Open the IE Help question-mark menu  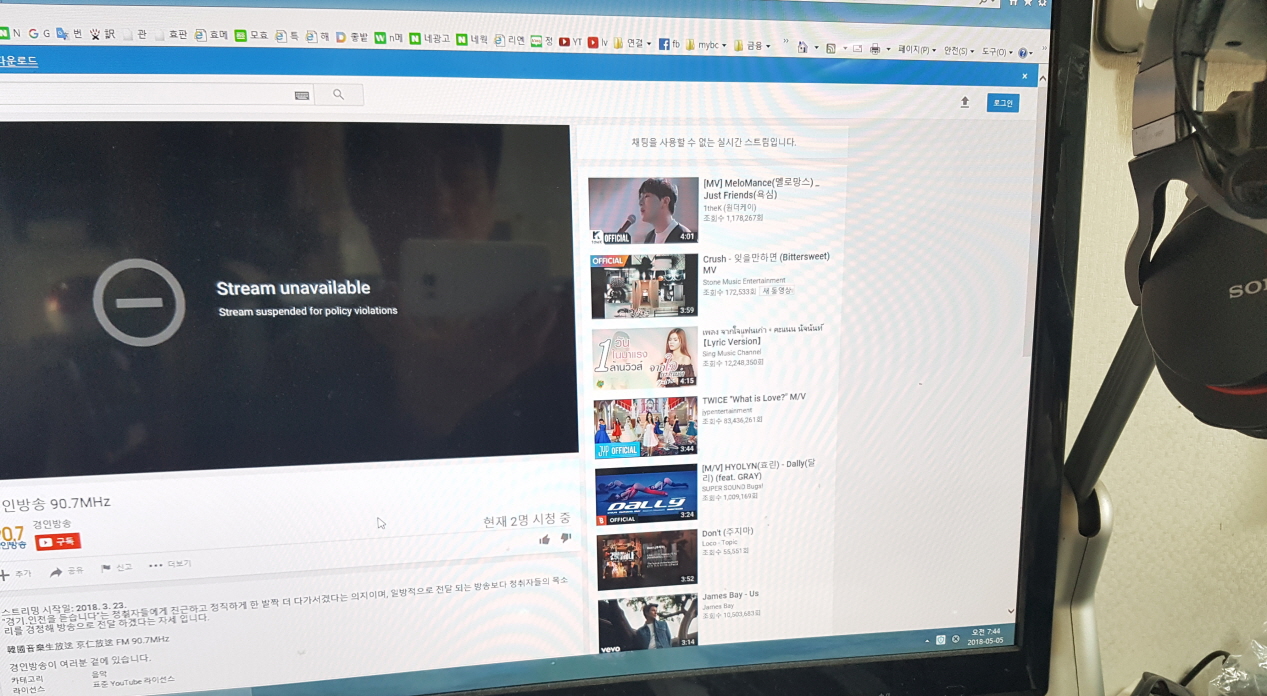click(x=1025, y=53)
